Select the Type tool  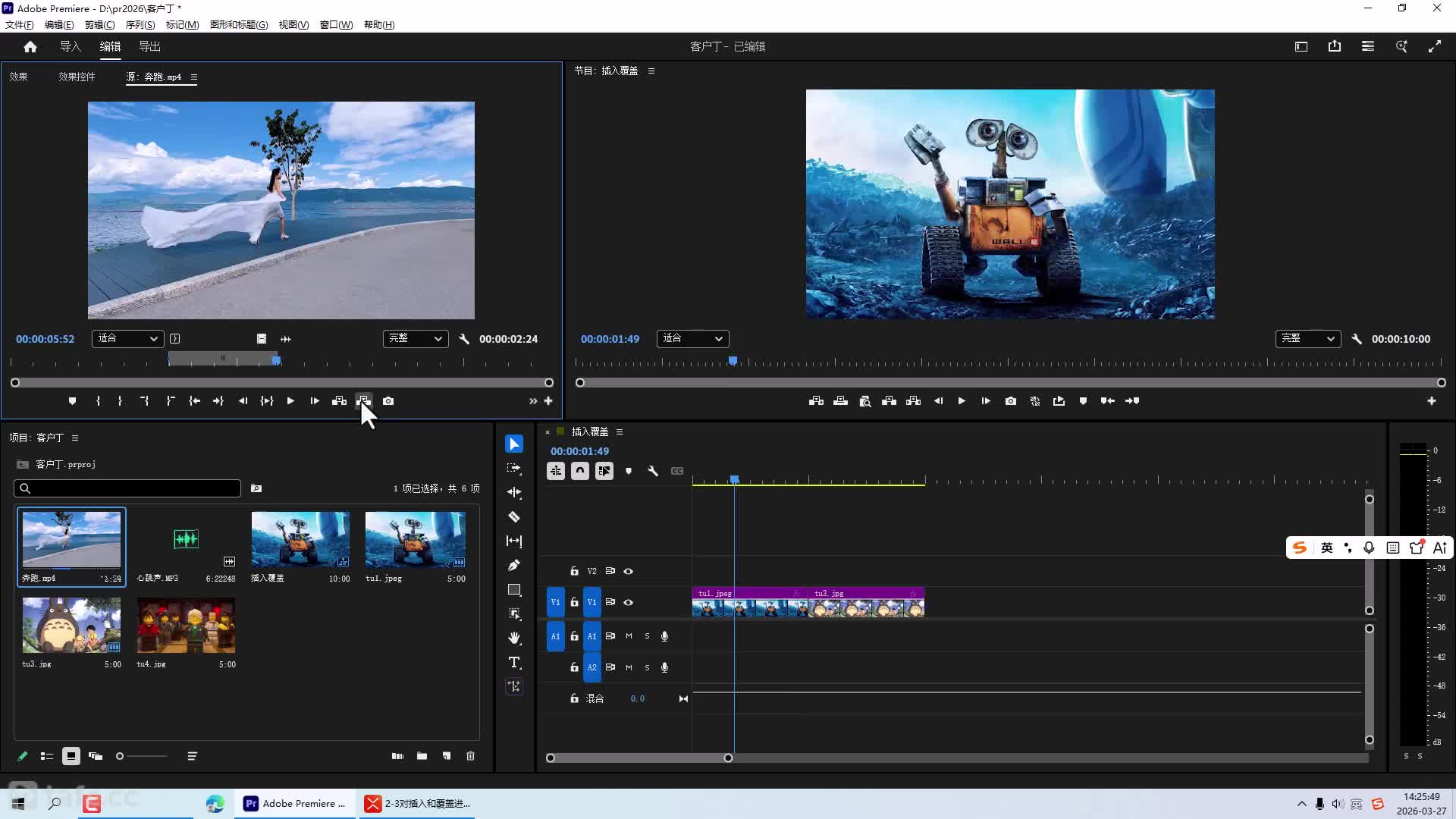pyautogui.click(x=514, y=662)
